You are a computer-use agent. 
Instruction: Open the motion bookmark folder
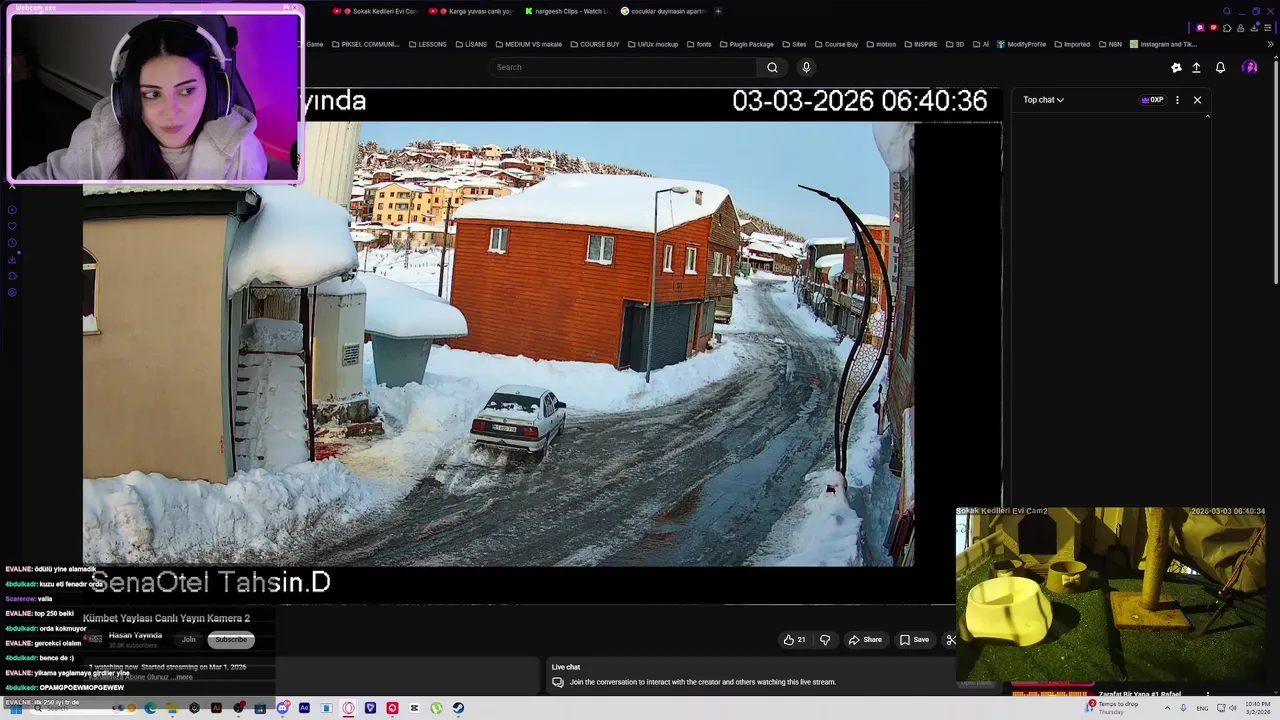(881, 44)
